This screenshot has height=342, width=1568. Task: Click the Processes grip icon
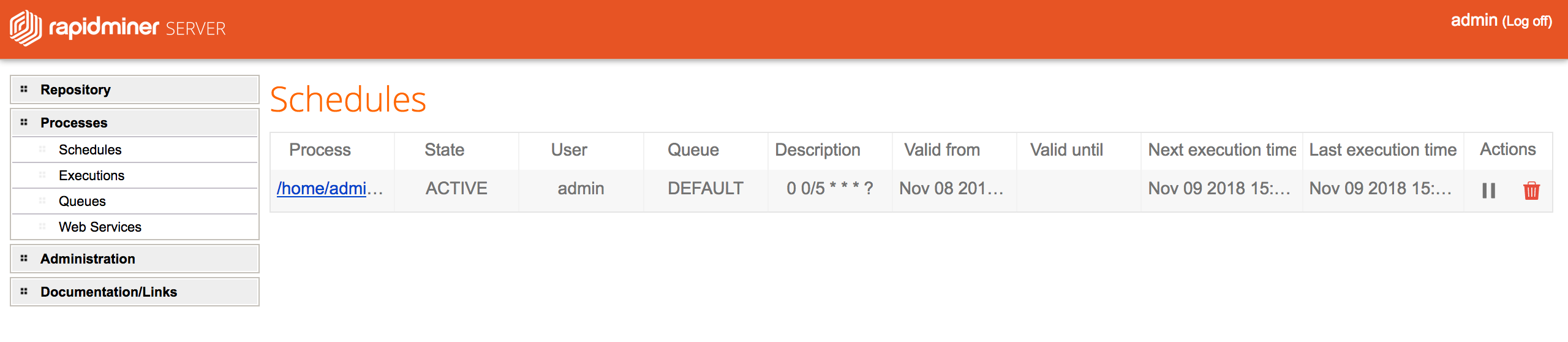pos(24,123)
